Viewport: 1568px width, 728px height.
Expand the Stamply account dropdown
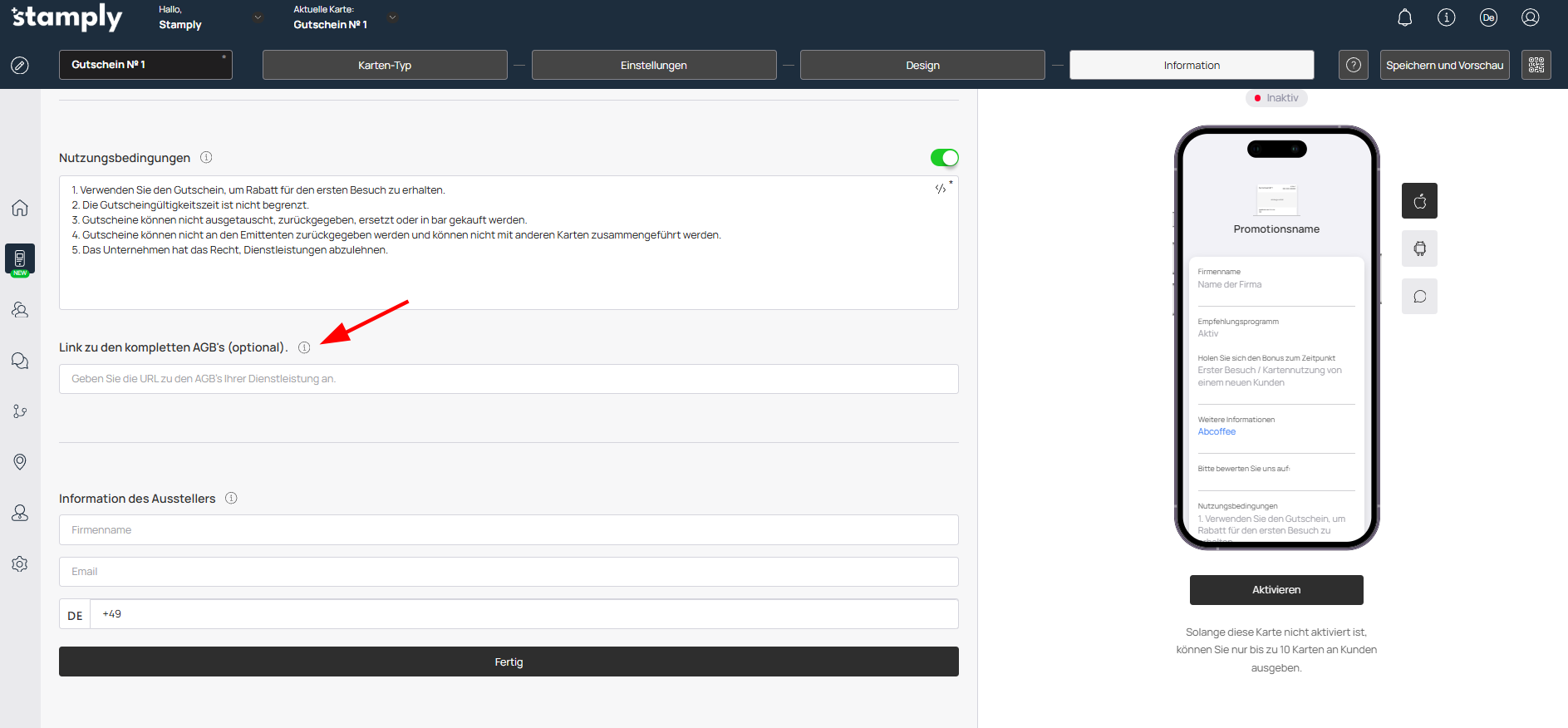(x=258, y=17)
